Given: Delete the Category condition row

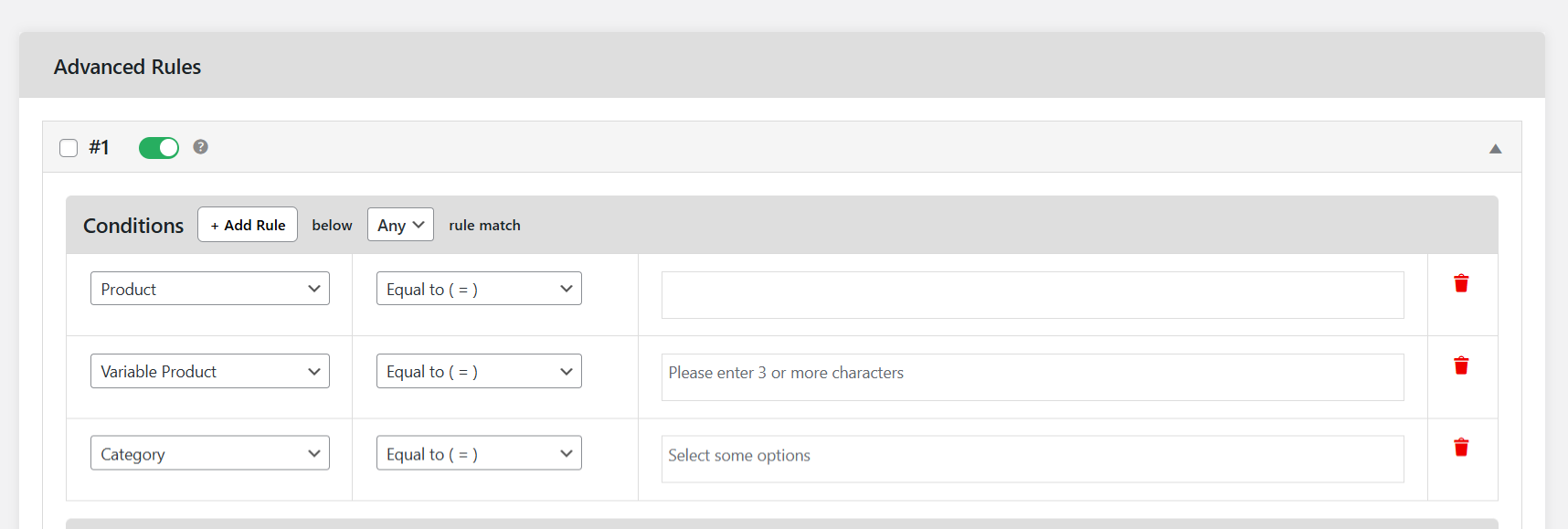Looking at the screenshot, I should coord(1461,448).
